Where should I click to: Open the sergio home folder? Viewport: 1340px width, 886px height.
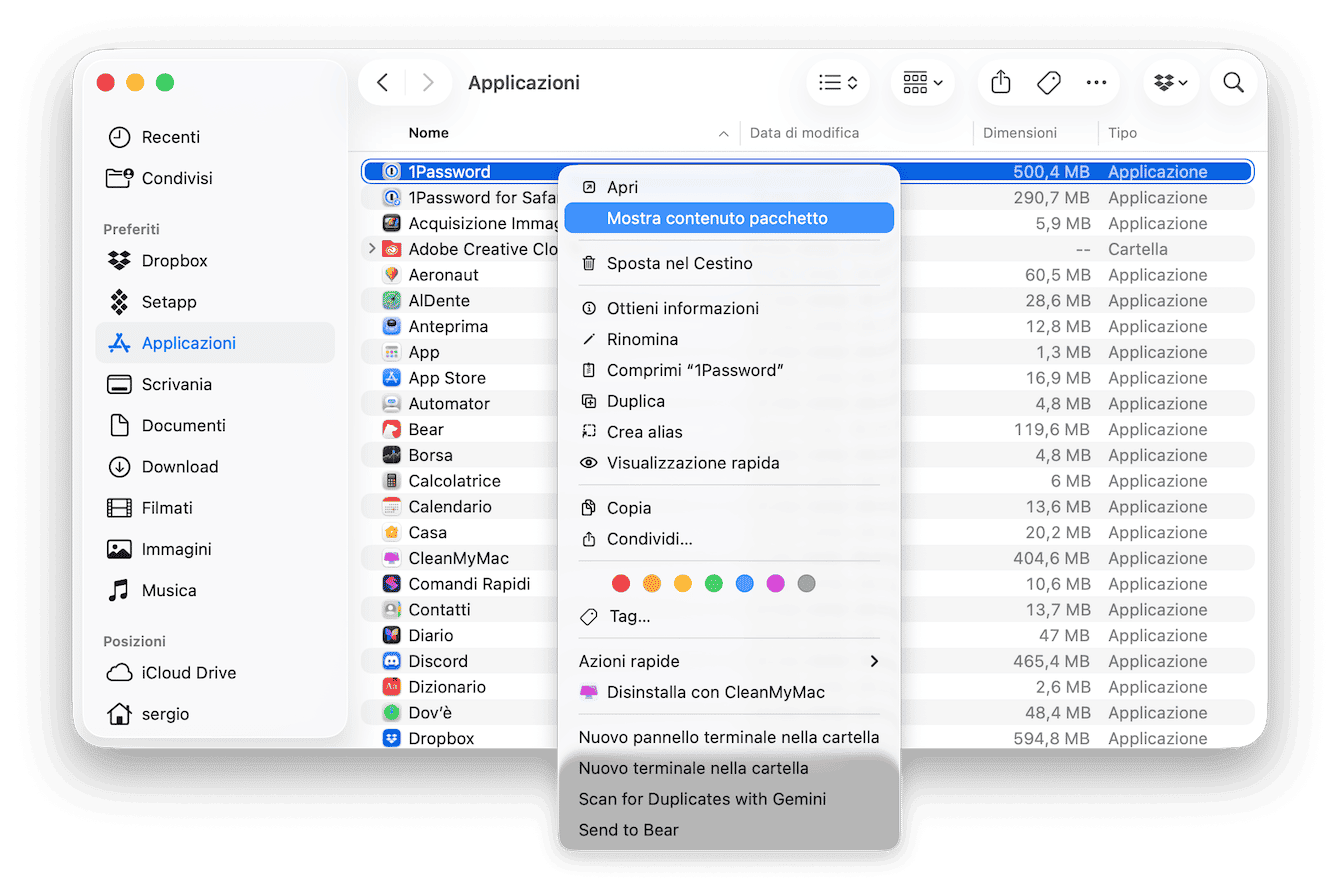coord(215,714)
